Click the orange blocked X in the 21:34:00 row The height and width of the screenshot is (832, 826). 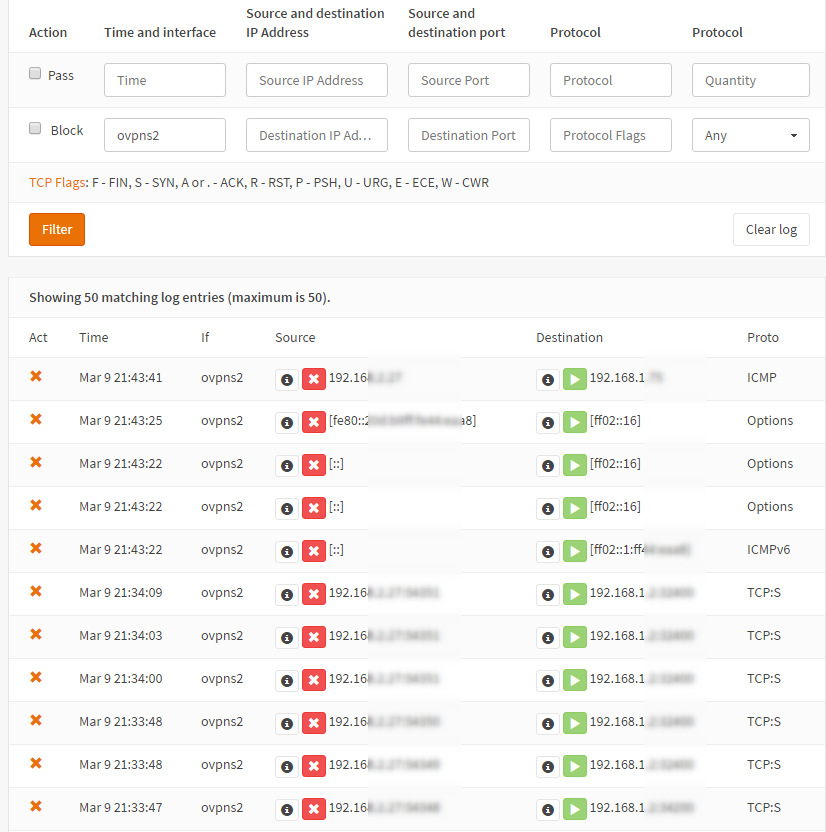[36, 677]
